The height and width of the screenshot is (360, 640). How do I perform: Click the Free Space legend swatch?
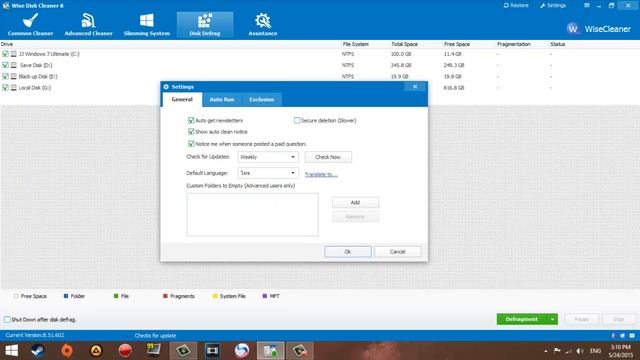16,296
